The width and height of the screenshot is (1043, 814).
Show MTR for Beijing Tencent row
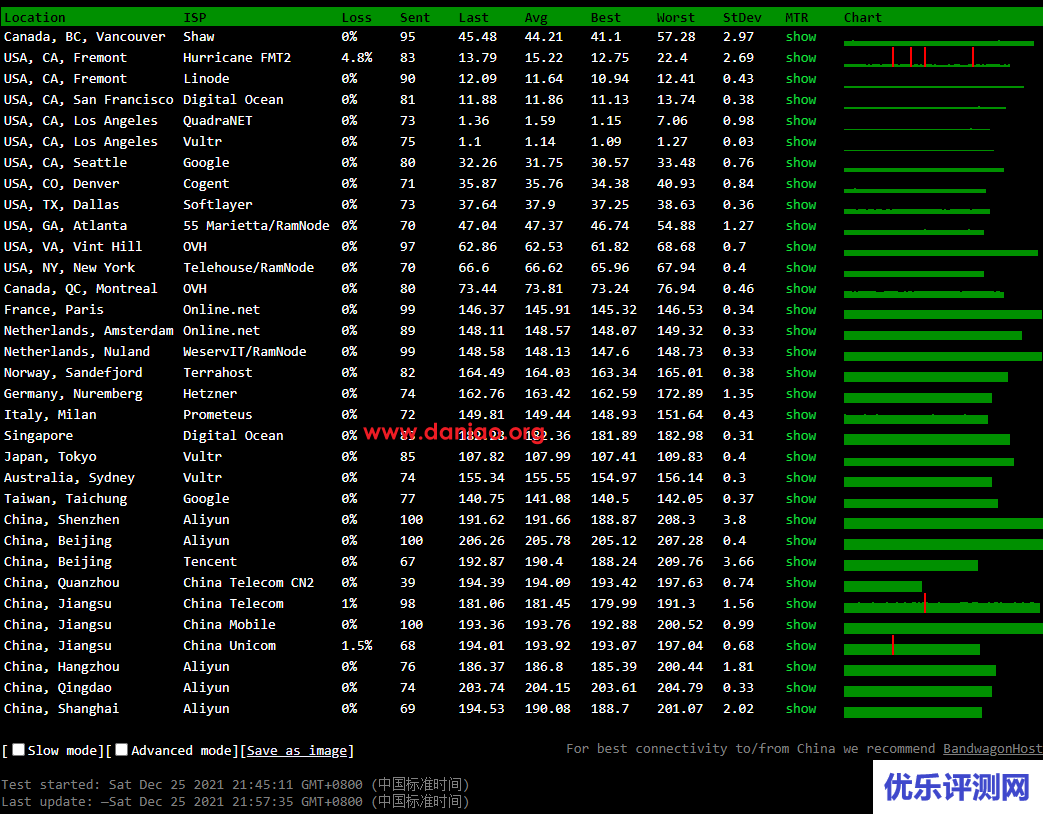click(x=801, y=561)
